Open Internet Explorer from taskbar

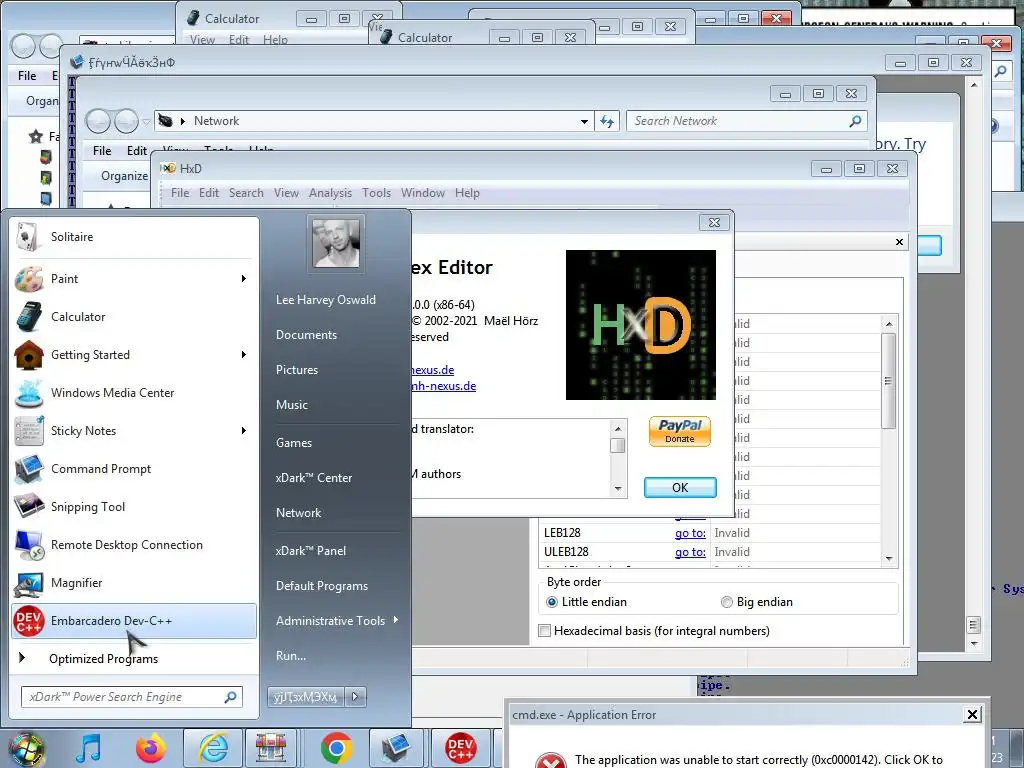click(x=213, y=748)
